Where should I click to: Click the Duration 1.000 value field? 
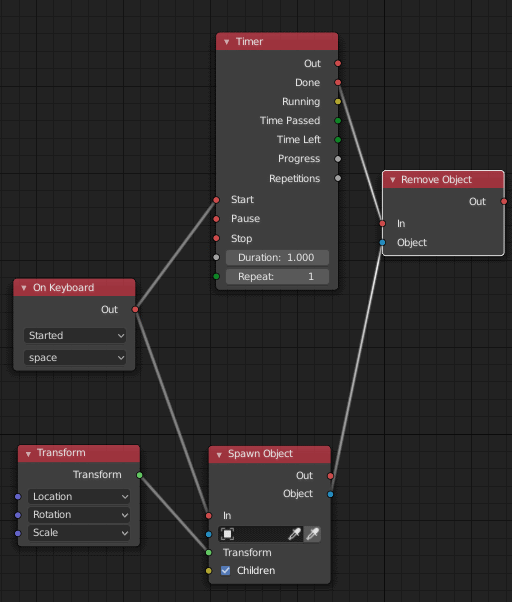coord(277,258)
